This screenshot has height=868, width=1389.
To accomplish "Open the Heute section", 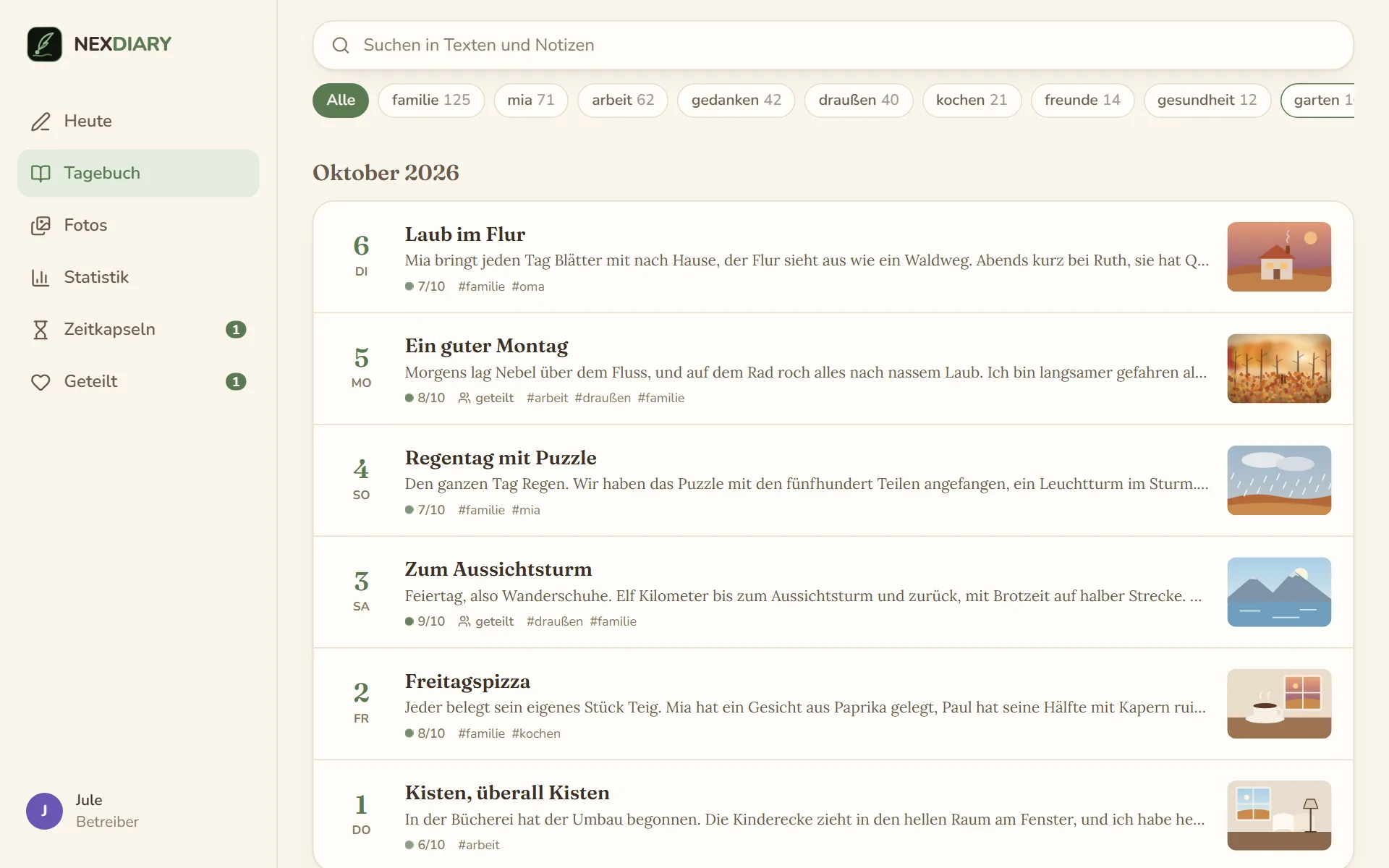I will coord(138,122).
